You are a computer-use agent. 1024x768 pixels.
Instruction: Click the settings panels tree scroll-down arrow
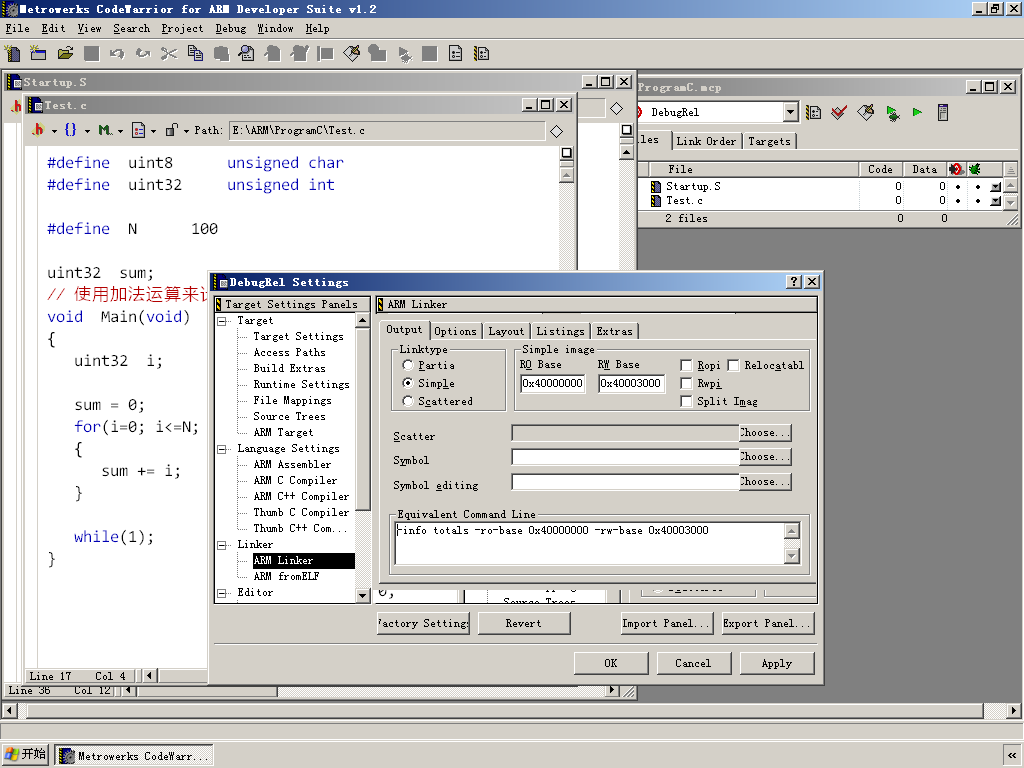[362, 595]
